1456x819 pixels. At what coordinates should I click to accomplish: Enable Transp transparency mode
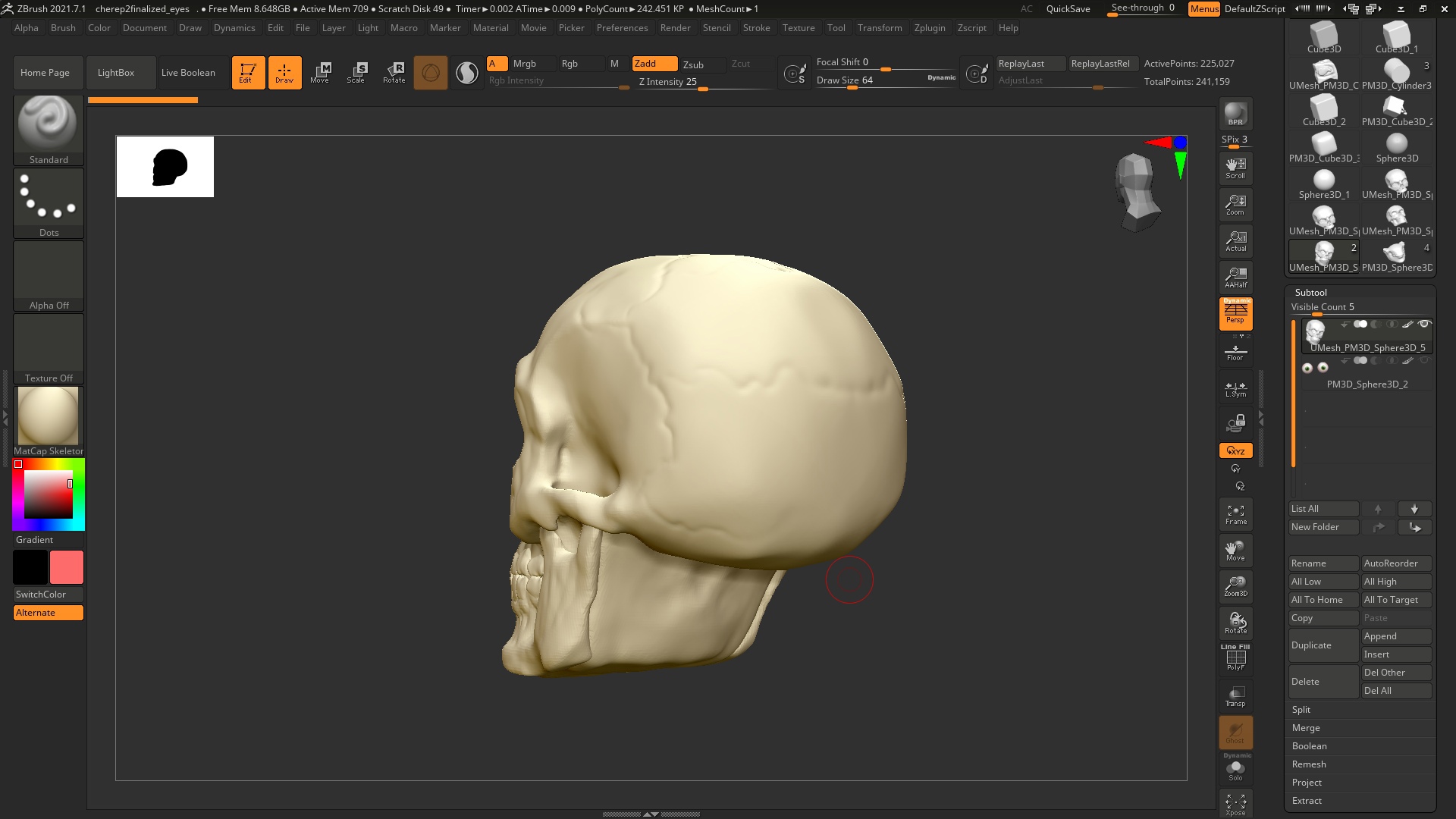point(1235,695)
